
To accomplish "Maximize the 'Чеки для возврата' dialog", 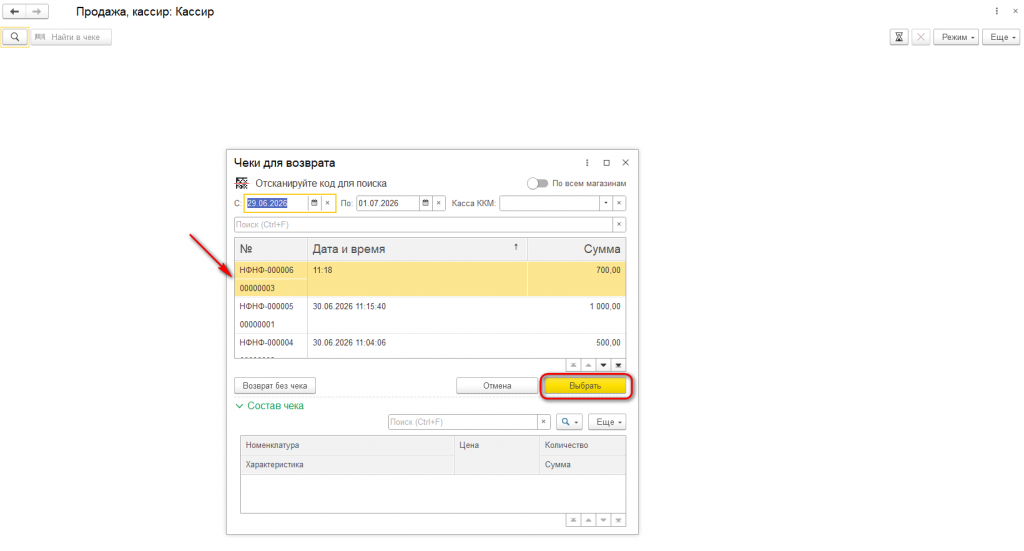I will (x=606, y=163).
